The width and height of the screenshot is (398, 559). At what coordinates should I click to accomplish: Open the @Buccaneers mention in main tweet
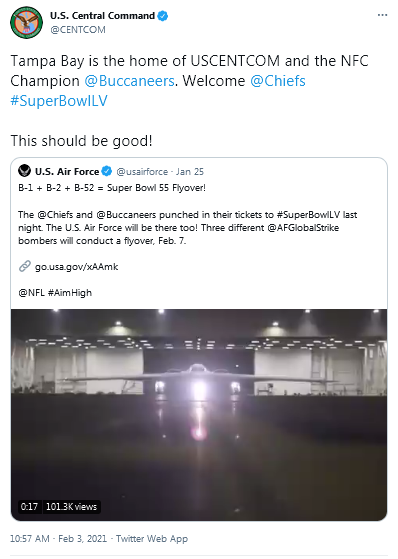pyautogui.click(x=129, y=81)
